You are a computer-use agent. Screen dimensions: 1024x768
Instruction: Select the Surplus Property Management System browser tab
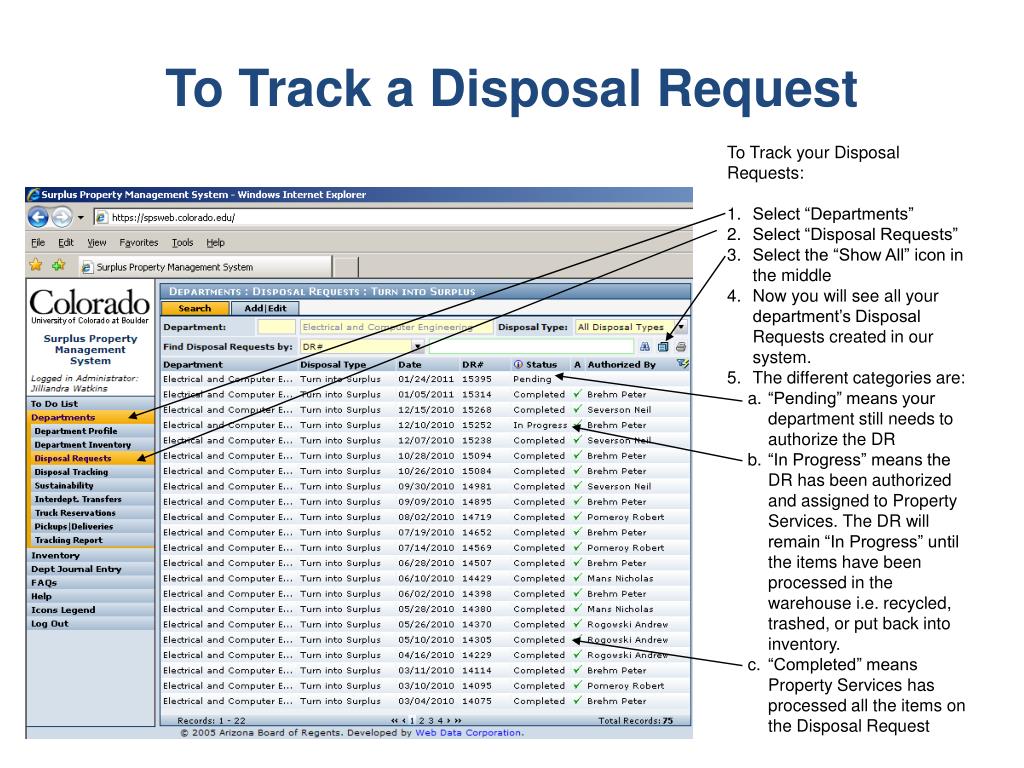(x=204, y=267)
